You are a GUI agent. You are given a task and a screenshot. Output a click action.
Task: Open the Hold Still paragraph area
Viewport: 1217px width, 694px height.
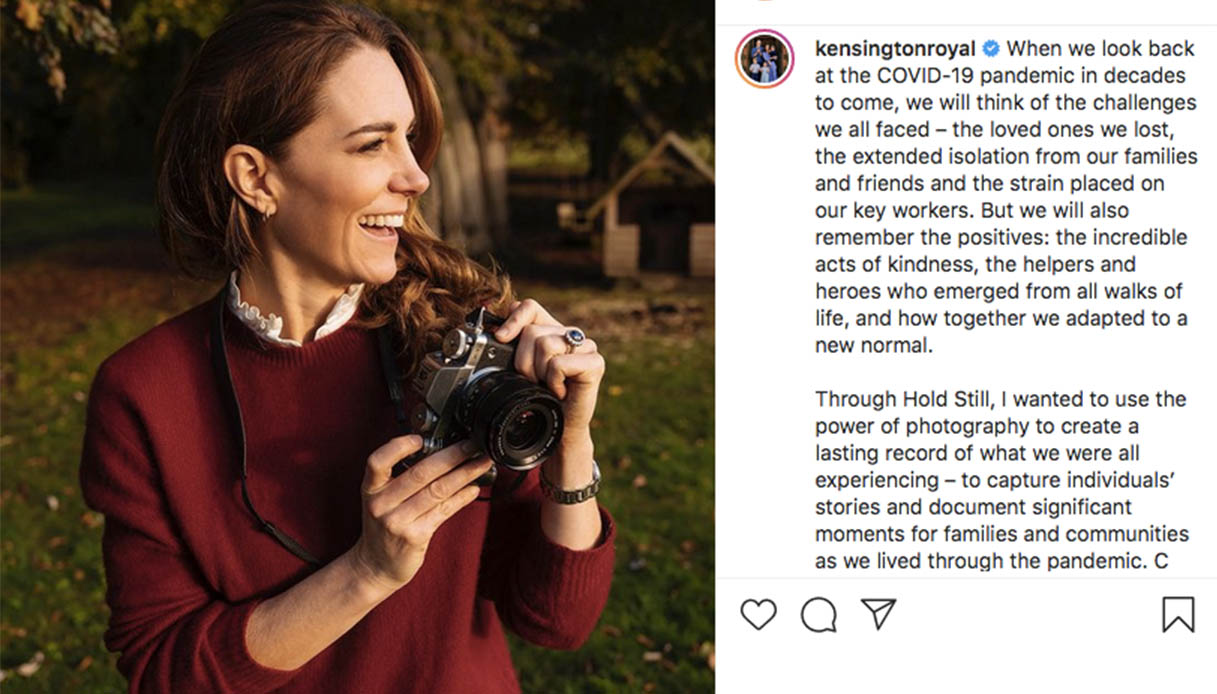[x=1000, y=480]
